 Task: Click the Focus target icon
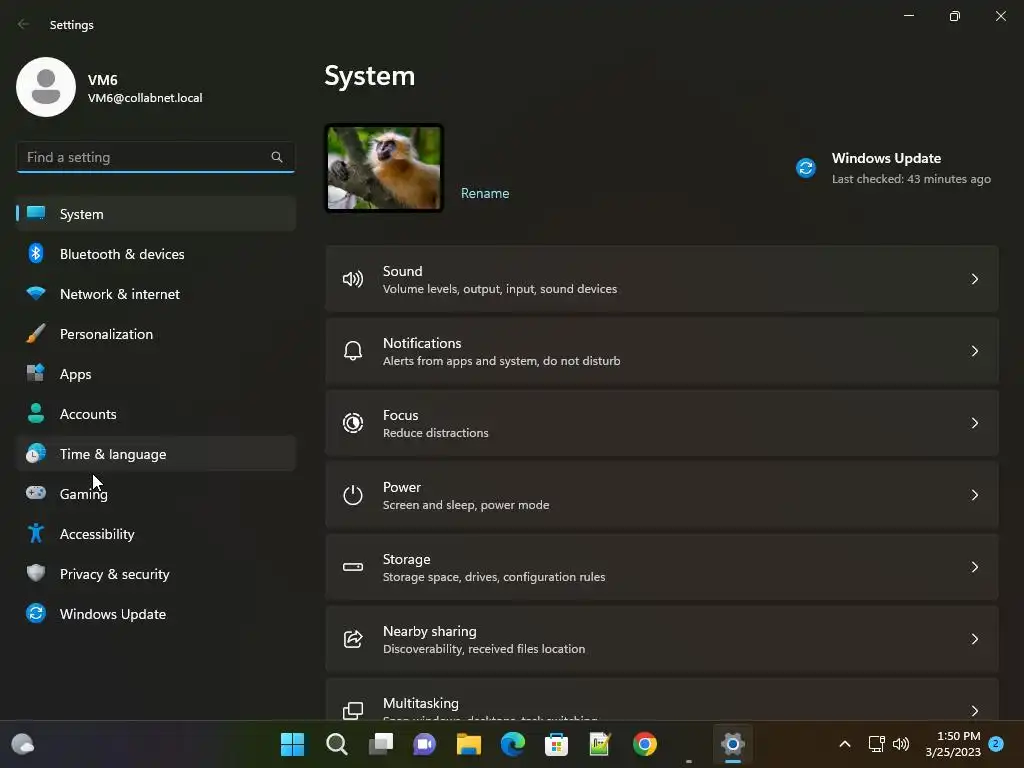(353, 423)
